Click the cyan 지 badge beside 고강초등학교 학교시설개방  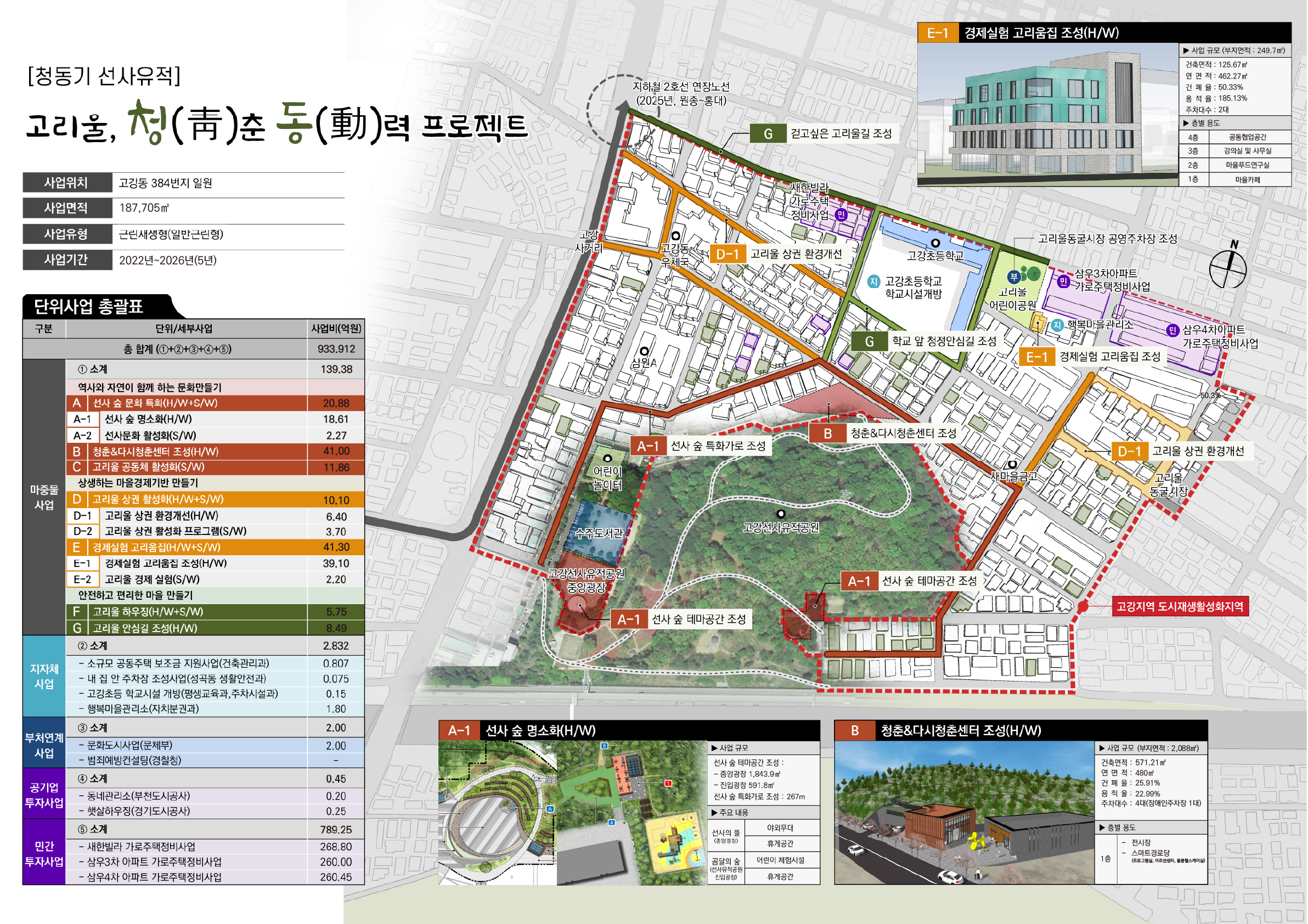[x=874, y=282]
